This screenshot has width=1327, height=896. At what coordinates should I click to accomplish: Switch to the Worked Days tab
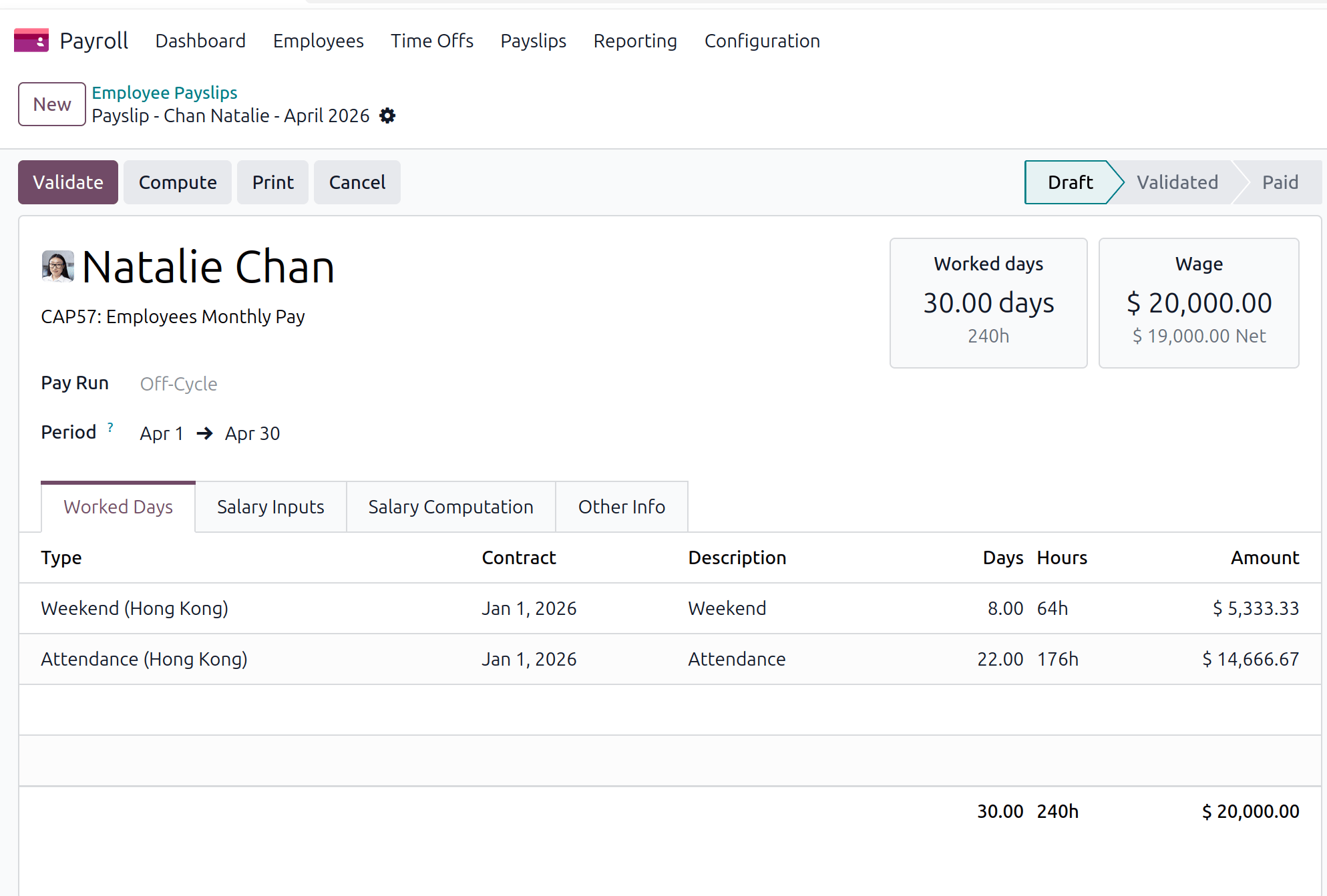(118, 507)
